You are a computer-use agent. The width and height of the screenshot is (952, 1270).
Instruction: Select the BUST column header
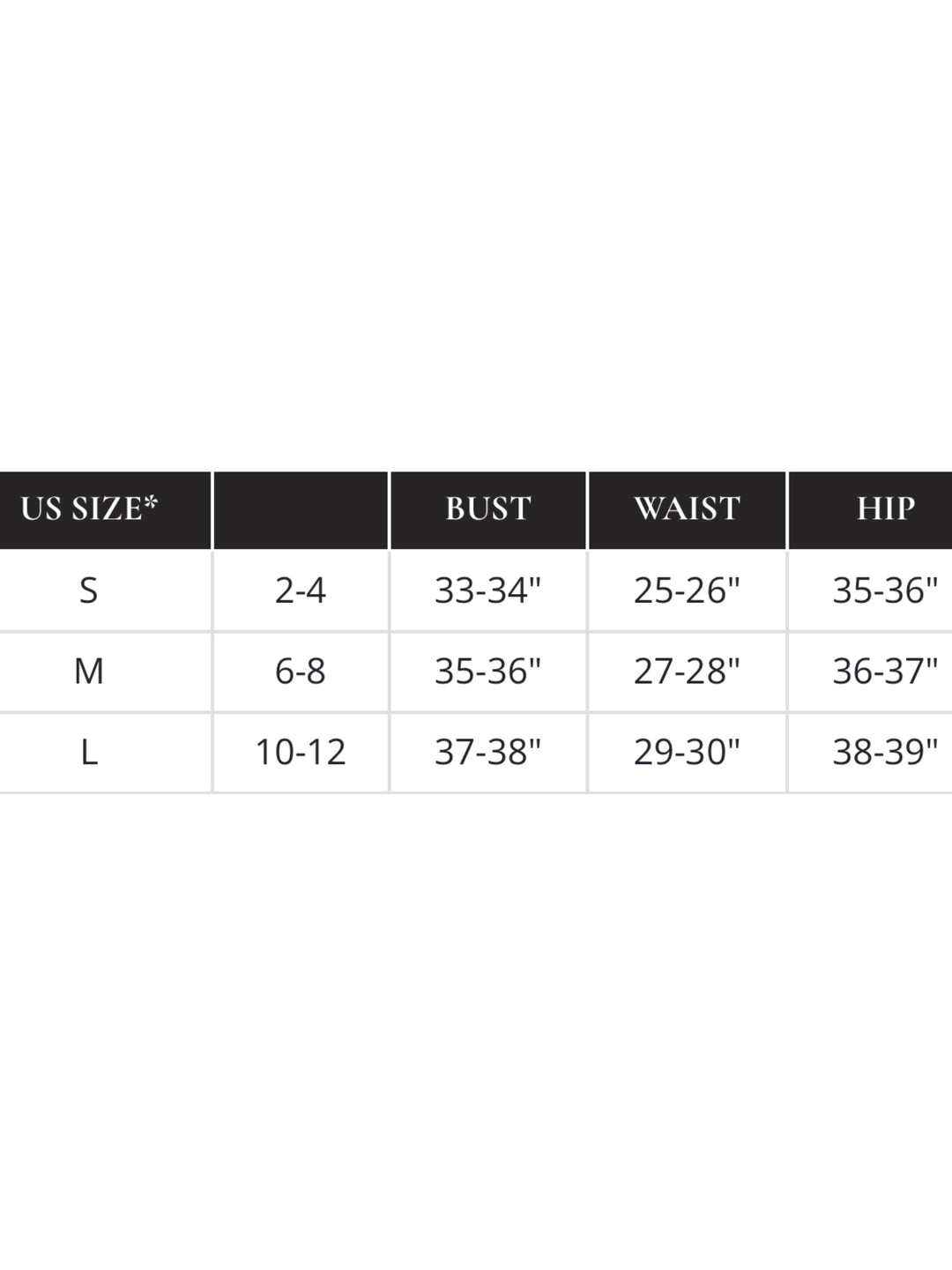pyautogui.click(x=487, y=509)
